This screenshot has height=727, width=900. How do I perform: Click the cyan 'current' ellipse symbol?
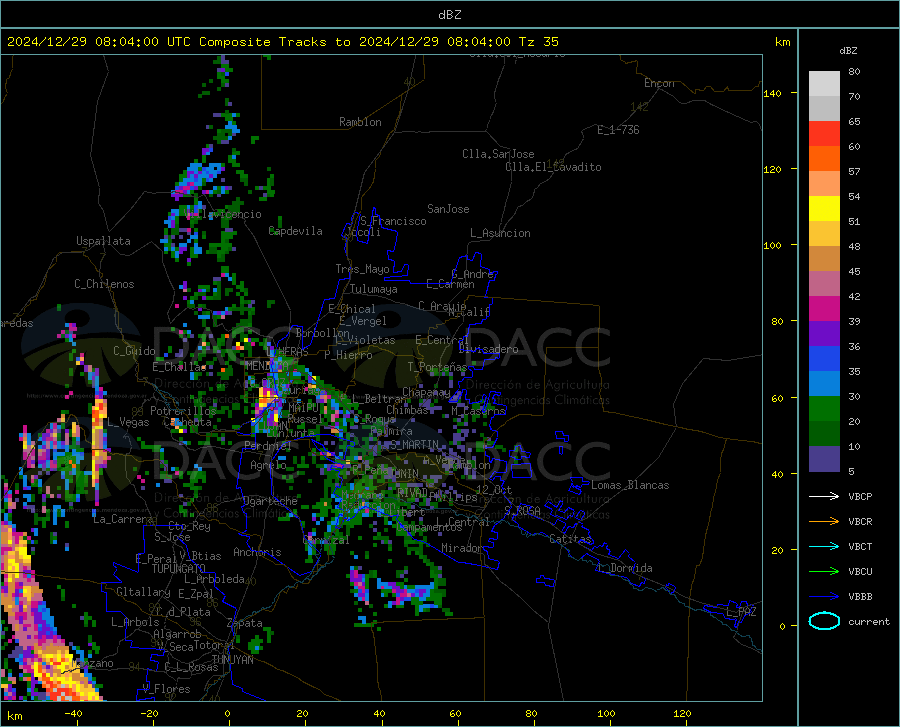coord(824,621)
